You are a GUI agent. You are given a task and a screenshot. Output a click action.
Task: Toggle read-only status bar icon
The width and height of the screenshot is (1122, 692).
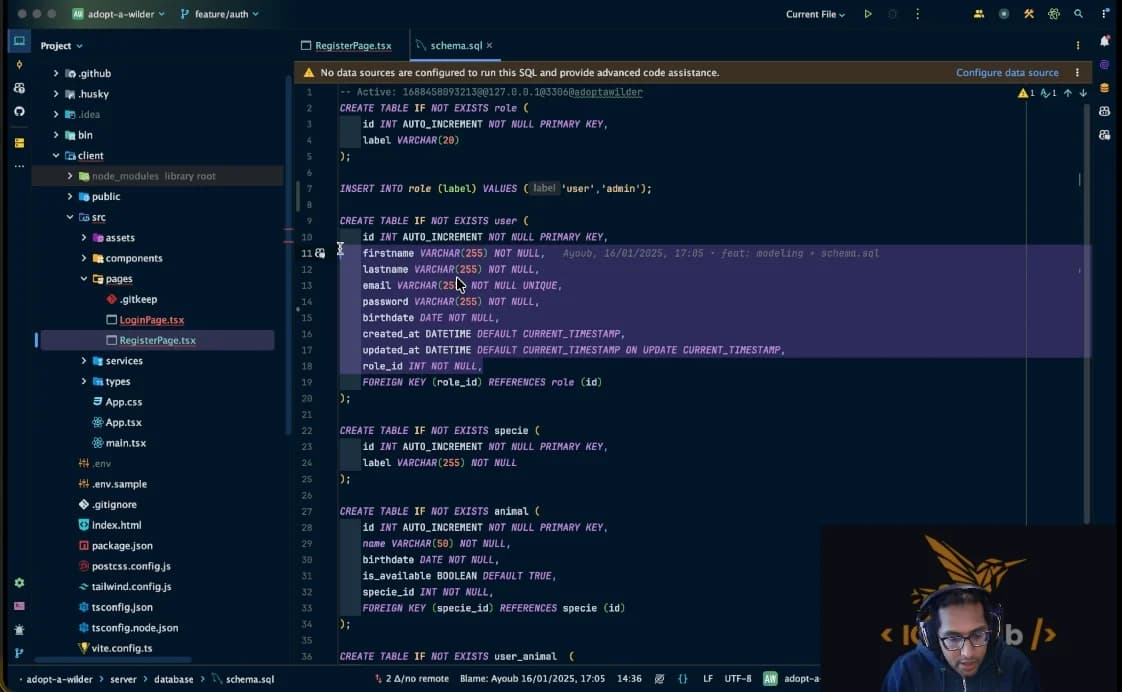(659, 678)
